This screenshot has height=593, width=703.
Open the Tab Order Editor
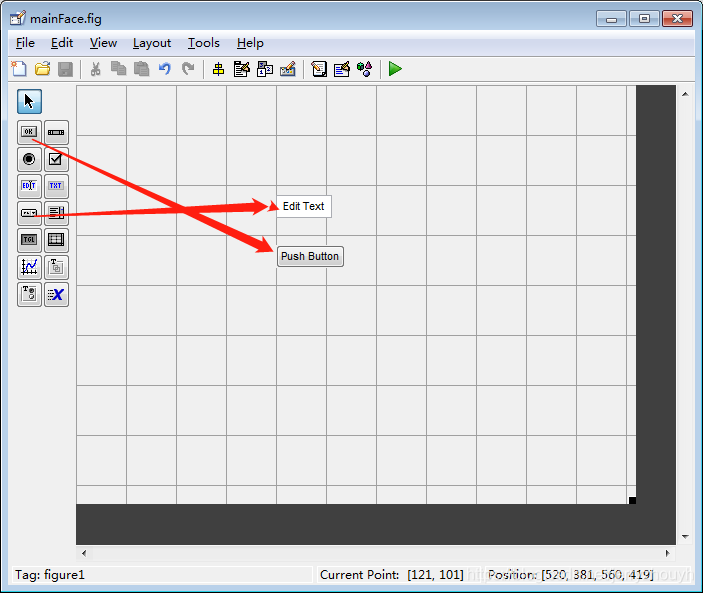pyautogui.click(x=265, y=69)
